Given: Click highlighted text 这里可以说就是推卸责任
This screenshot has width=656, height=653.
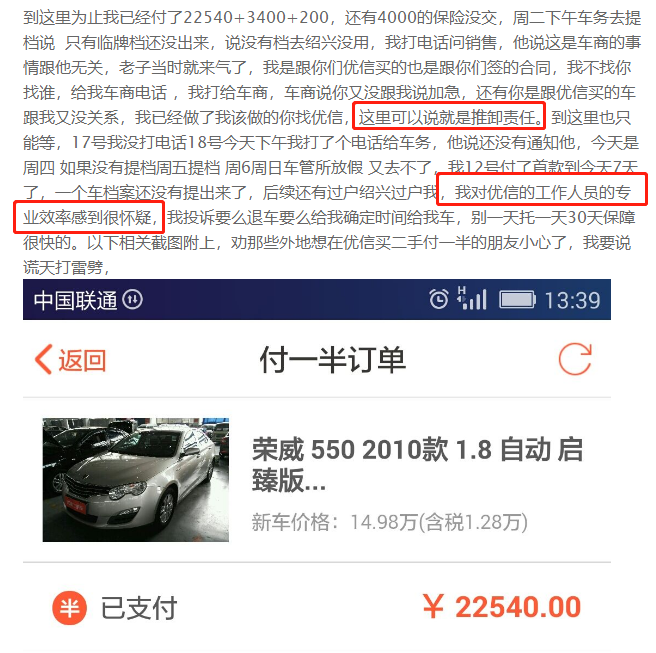Looking at the screenshot, I should point(449,116).
